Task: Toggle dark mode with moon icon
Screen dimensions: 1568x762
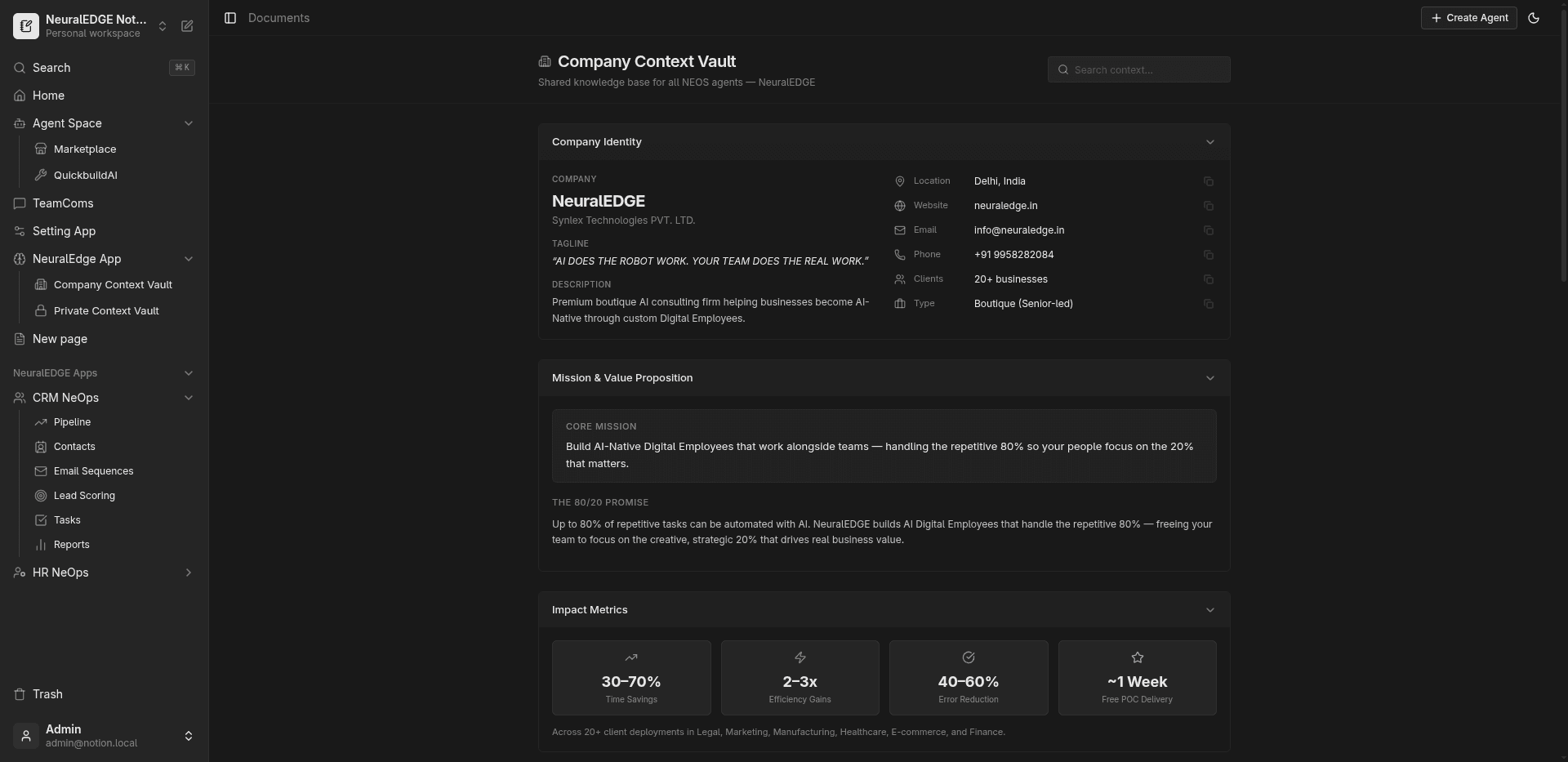Action: tap(1534, 18)
